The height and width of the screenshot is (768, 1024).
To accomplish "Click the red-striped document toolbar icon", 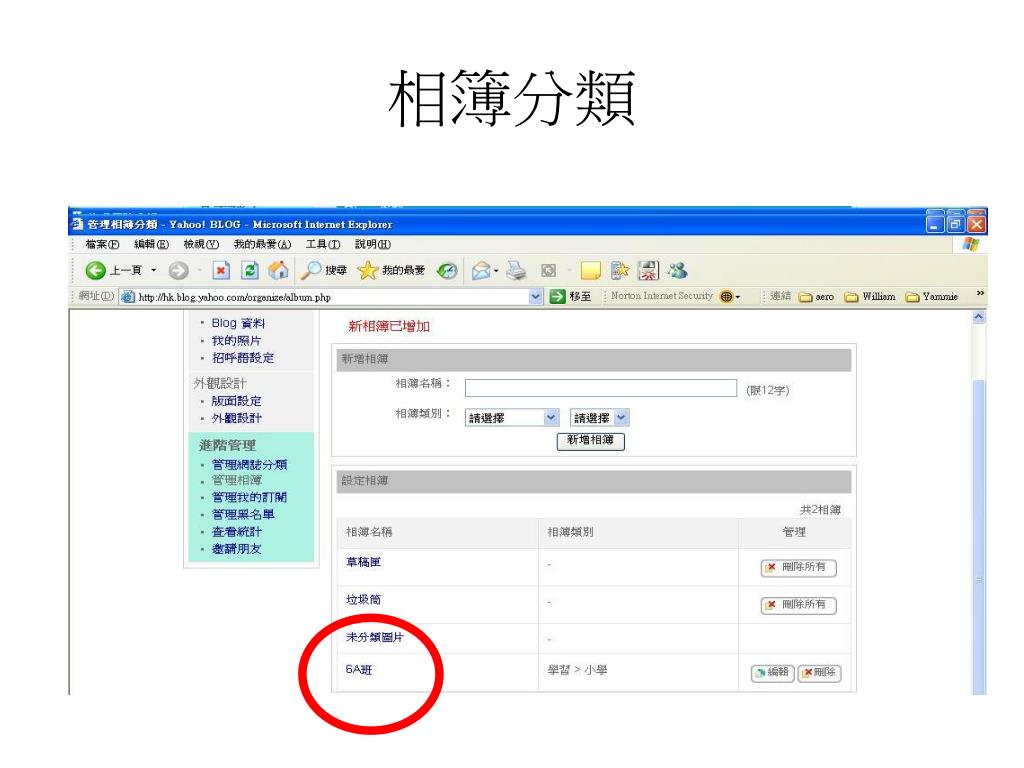I will click(648, 270).
